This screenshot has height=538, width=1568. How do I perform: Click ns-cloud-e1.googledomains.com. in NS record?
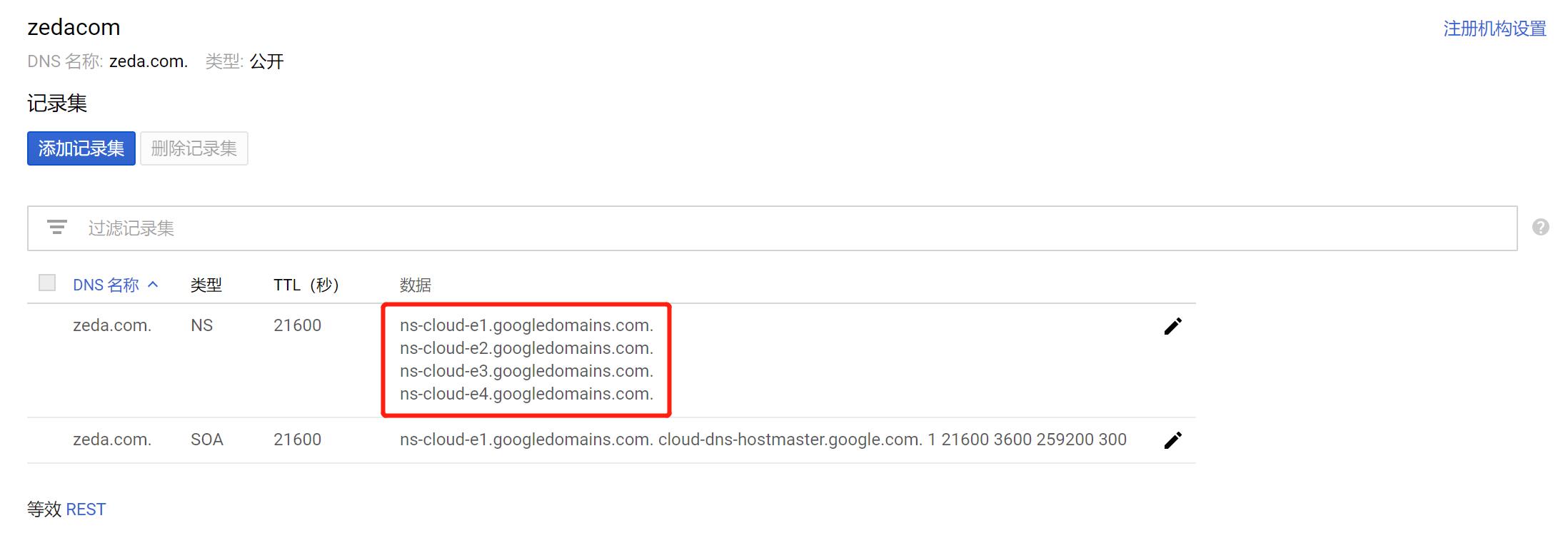click(527, 325)
